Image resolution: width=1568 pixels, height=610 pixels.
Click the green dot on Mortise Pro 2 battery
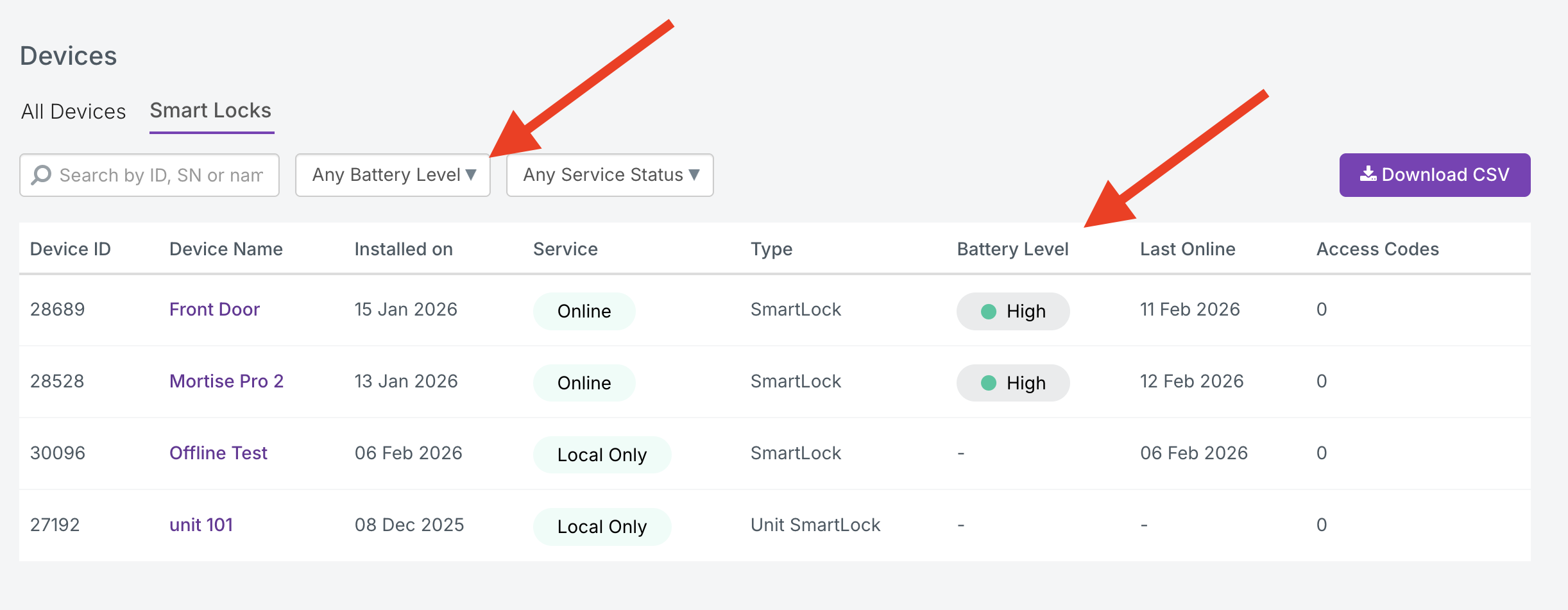988,384
